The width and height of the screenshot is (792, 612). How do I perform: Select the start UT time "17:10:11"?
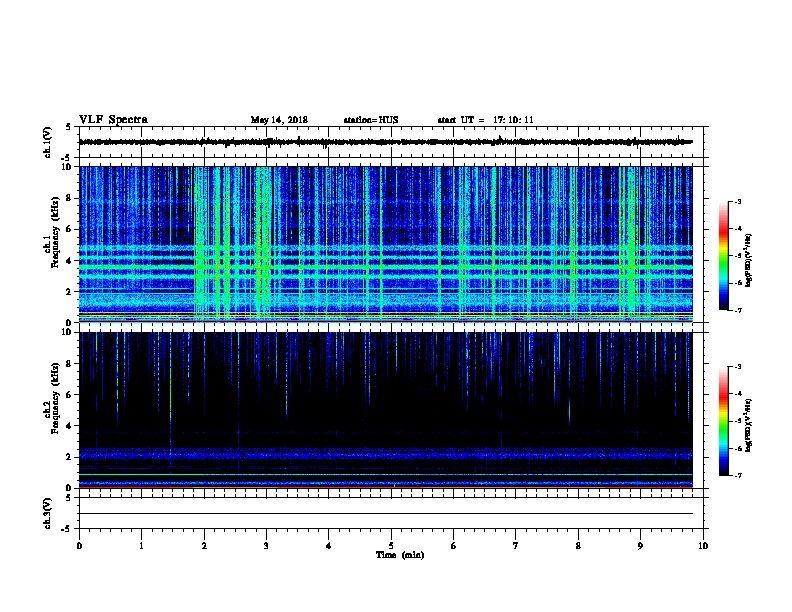[x=513, y=120]
